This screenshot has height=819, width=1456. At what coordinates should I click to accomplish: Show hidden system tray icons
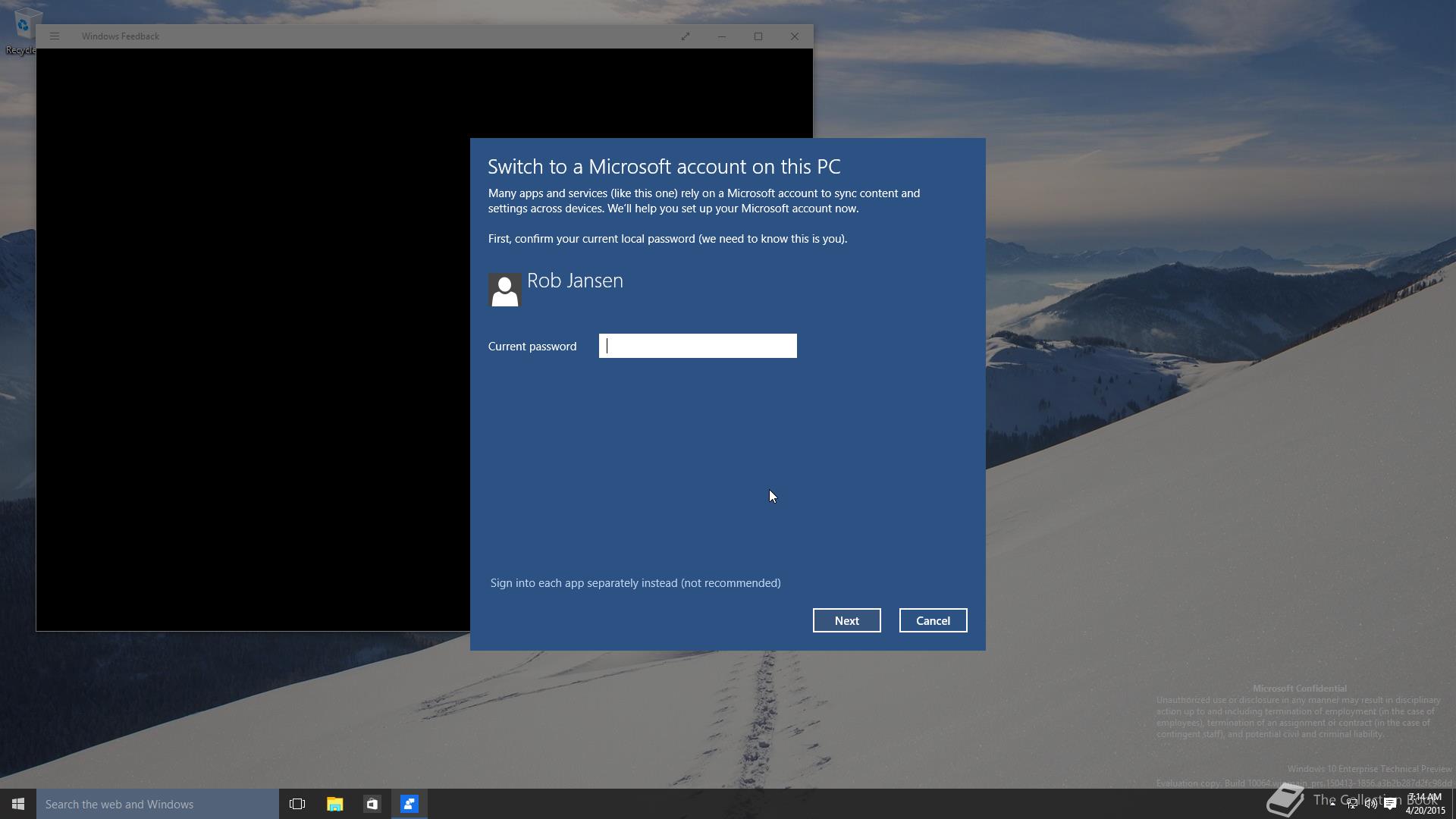coord(1332,804)
